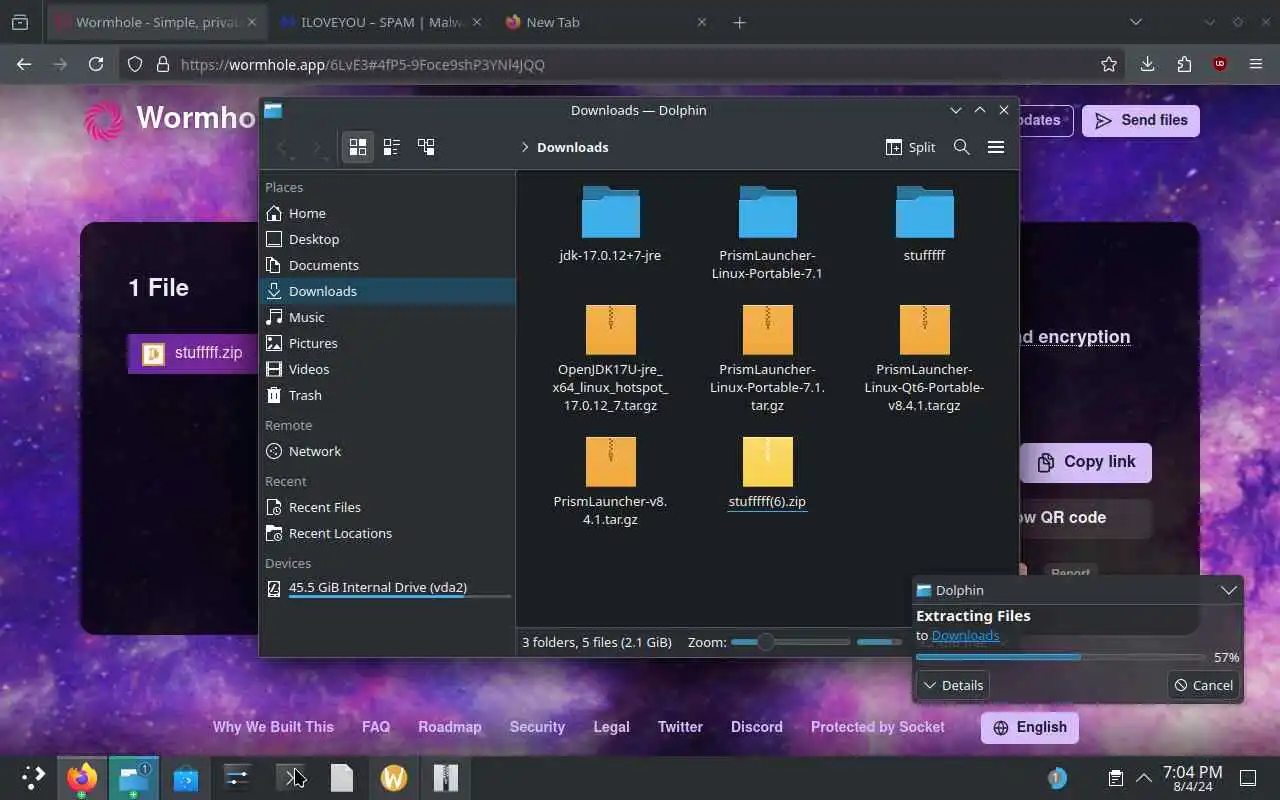
Task: Copy link on Wormhole page
Action: point(1085,462)
